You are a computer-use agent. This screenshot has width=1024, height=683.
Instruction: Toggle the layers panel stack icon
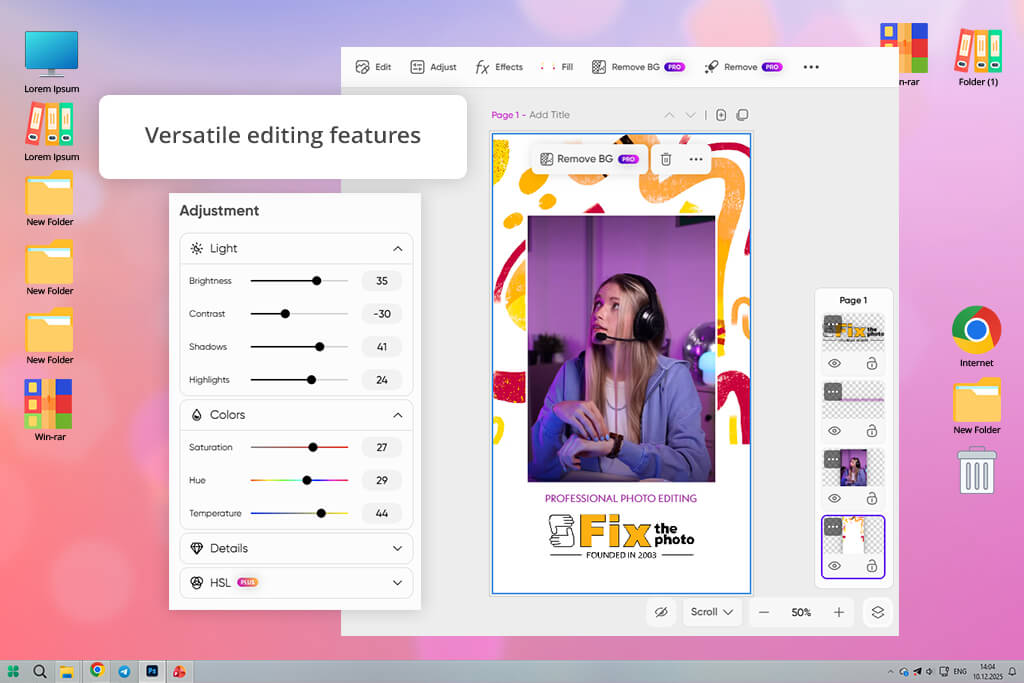[878, 612]
